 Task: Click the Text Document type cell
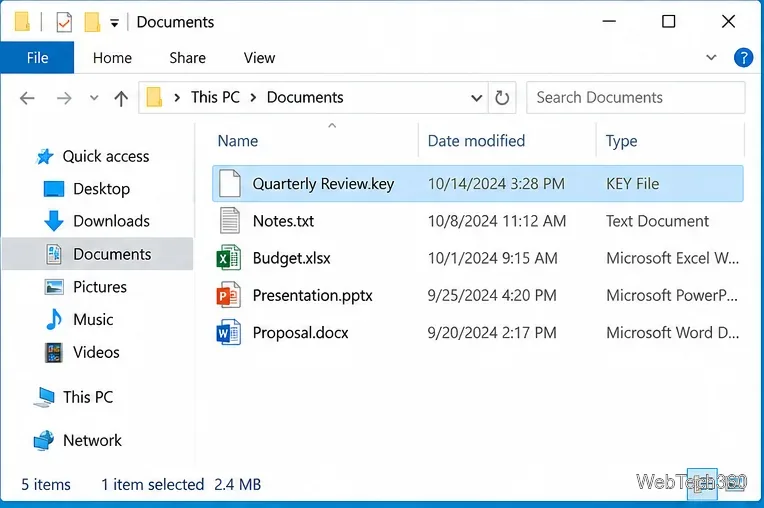click(x=657, y=221)
